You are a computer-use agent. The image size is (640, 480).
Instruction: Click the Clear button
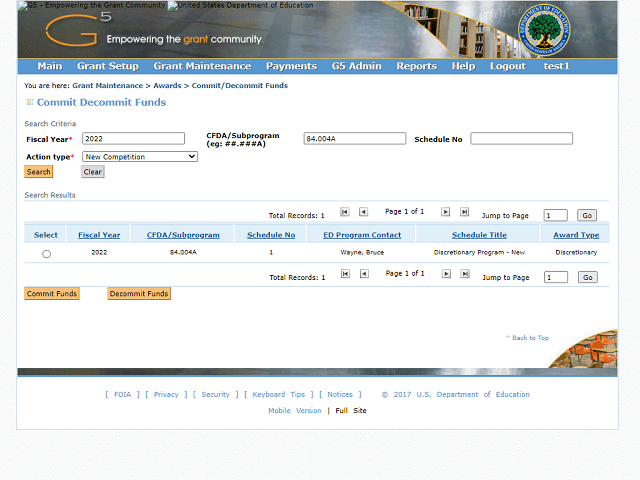[93, 172]
